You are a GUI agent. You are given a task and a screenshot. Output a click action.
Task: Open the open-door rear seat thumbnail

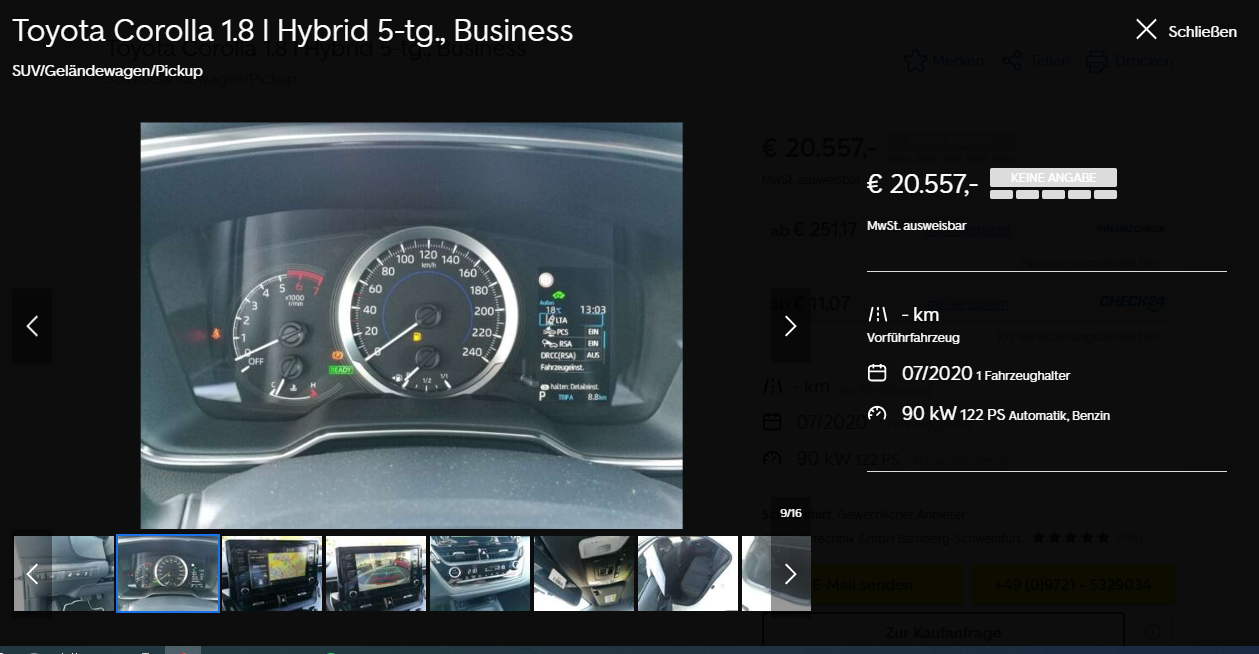click(688, 573)
